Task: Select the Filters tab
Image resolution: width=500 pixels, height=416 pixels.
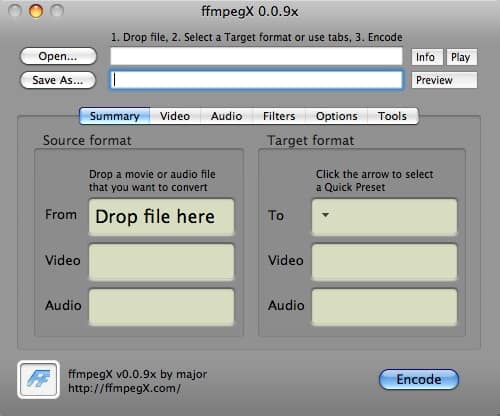Action: [x=279, y=116]
